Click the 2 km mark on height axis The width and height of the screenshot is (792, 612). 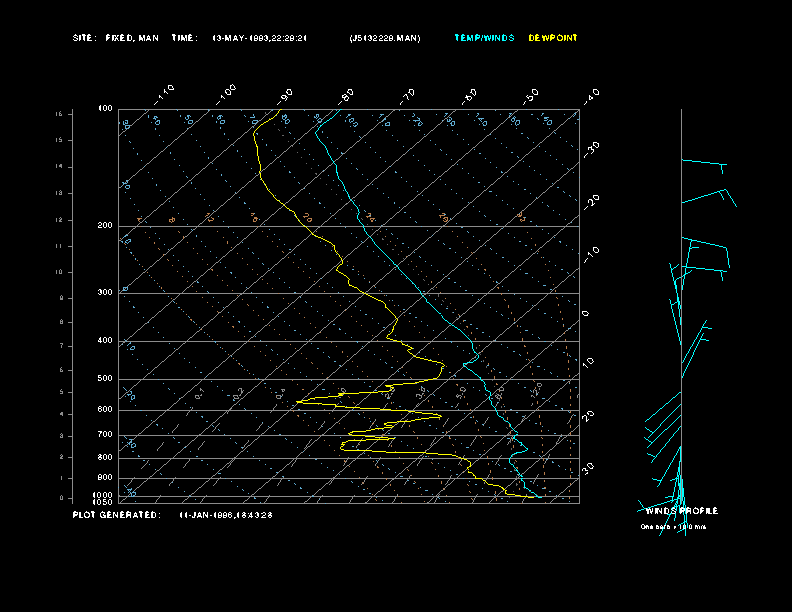pos(61,457)
